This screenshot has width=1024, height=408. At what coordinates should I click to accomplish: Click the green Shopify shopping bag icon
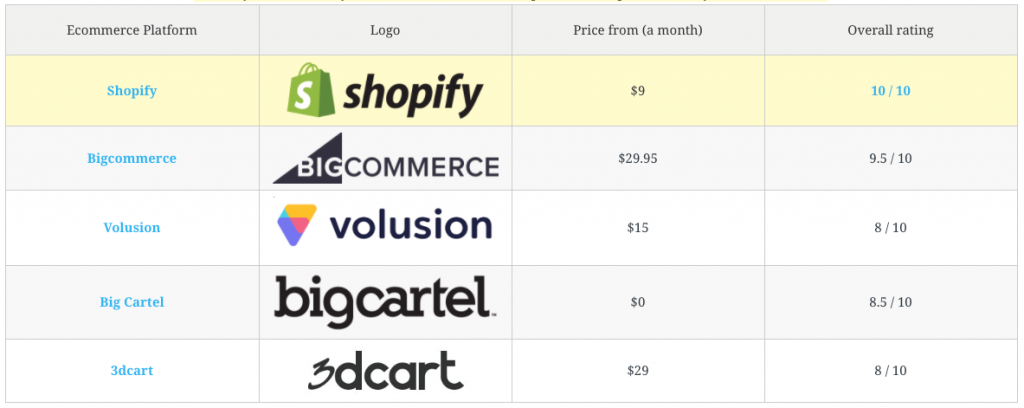pyautogui.click(x=310, y=90)
